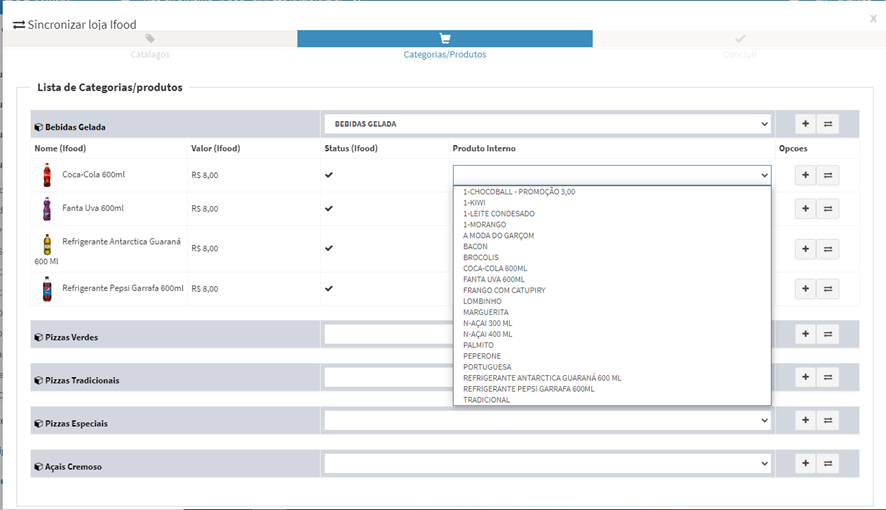Click the swap icon in Açais Cremoso row
886x510 pixels.
828,464
